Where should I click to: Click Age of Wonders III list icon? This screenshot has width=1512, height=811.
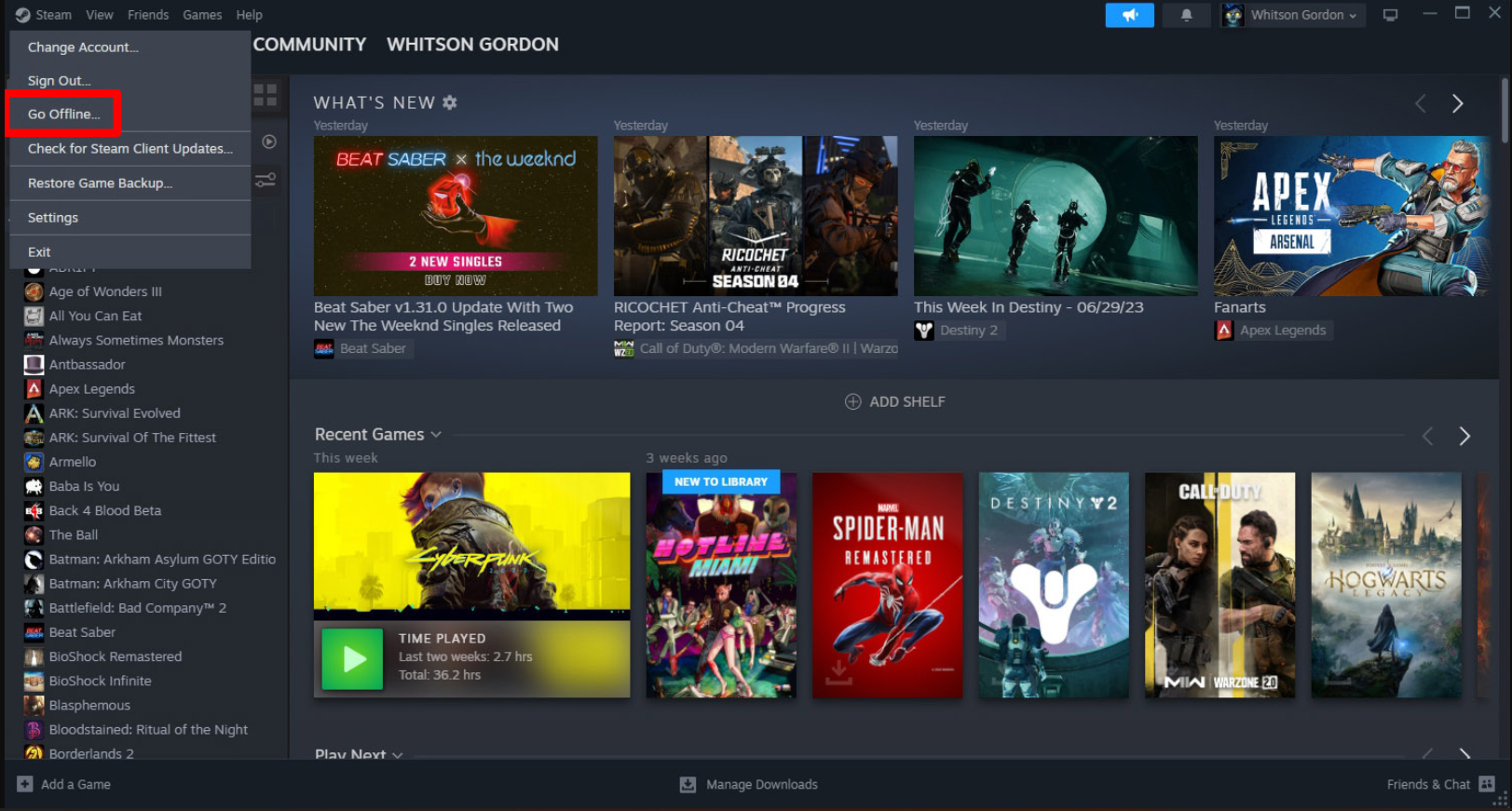[x=34, y=291]
